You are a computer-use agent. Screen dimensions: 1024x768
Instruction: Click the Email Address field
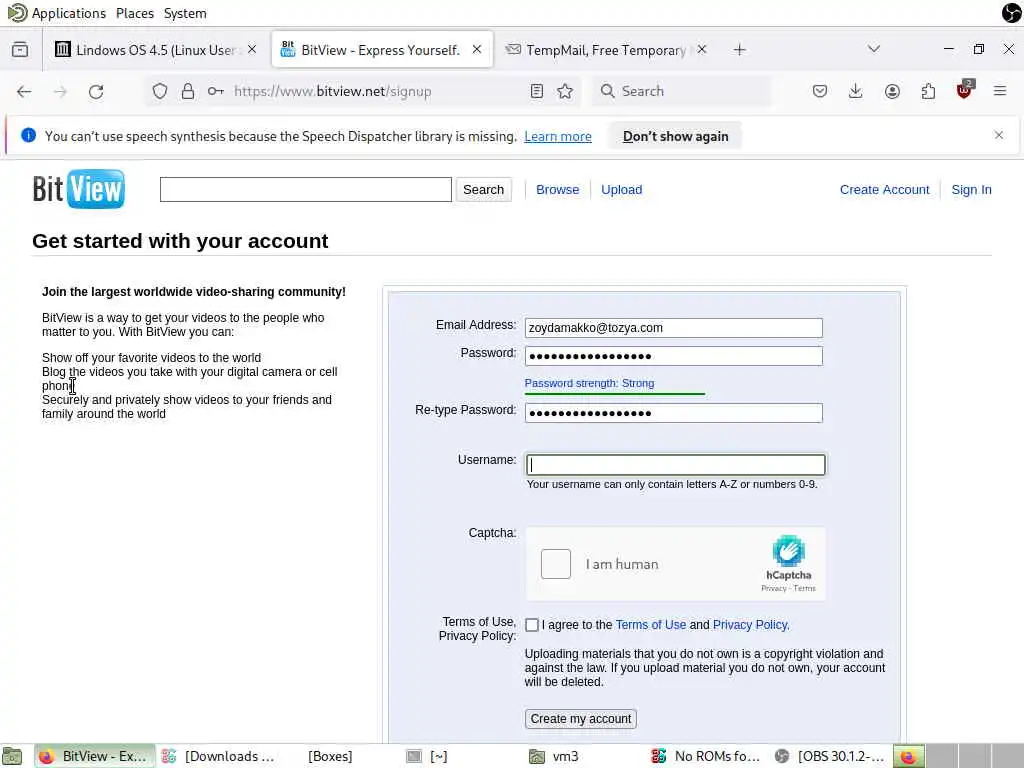coord(673,328)
